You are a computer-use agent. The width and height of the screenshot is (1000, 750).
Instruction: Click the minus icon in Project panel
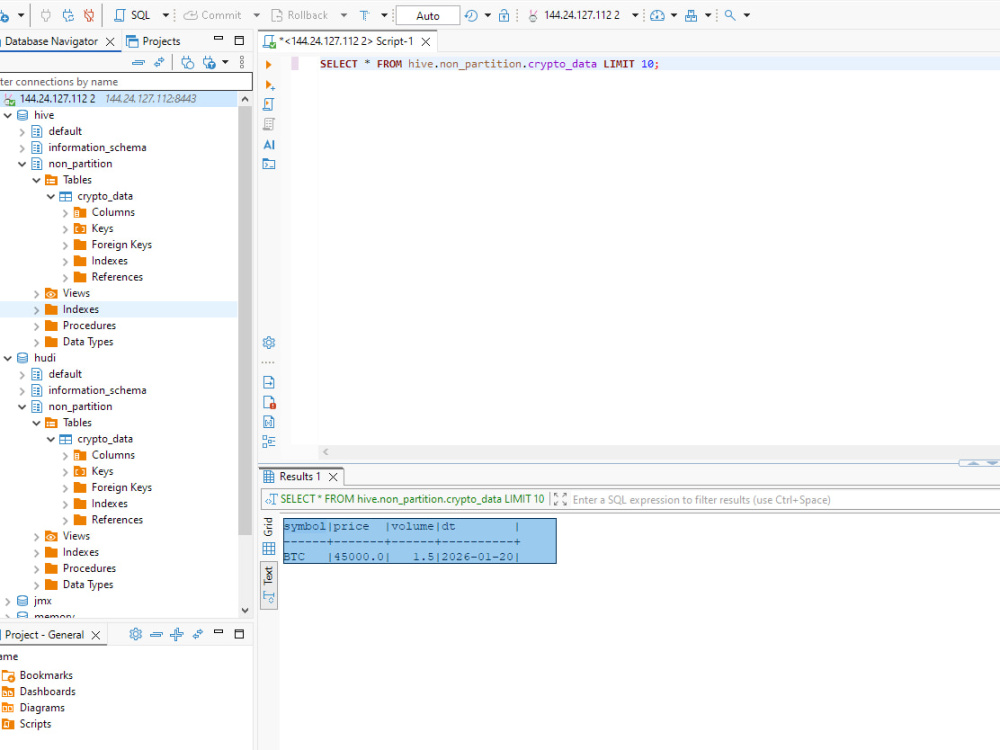[156, 635]
